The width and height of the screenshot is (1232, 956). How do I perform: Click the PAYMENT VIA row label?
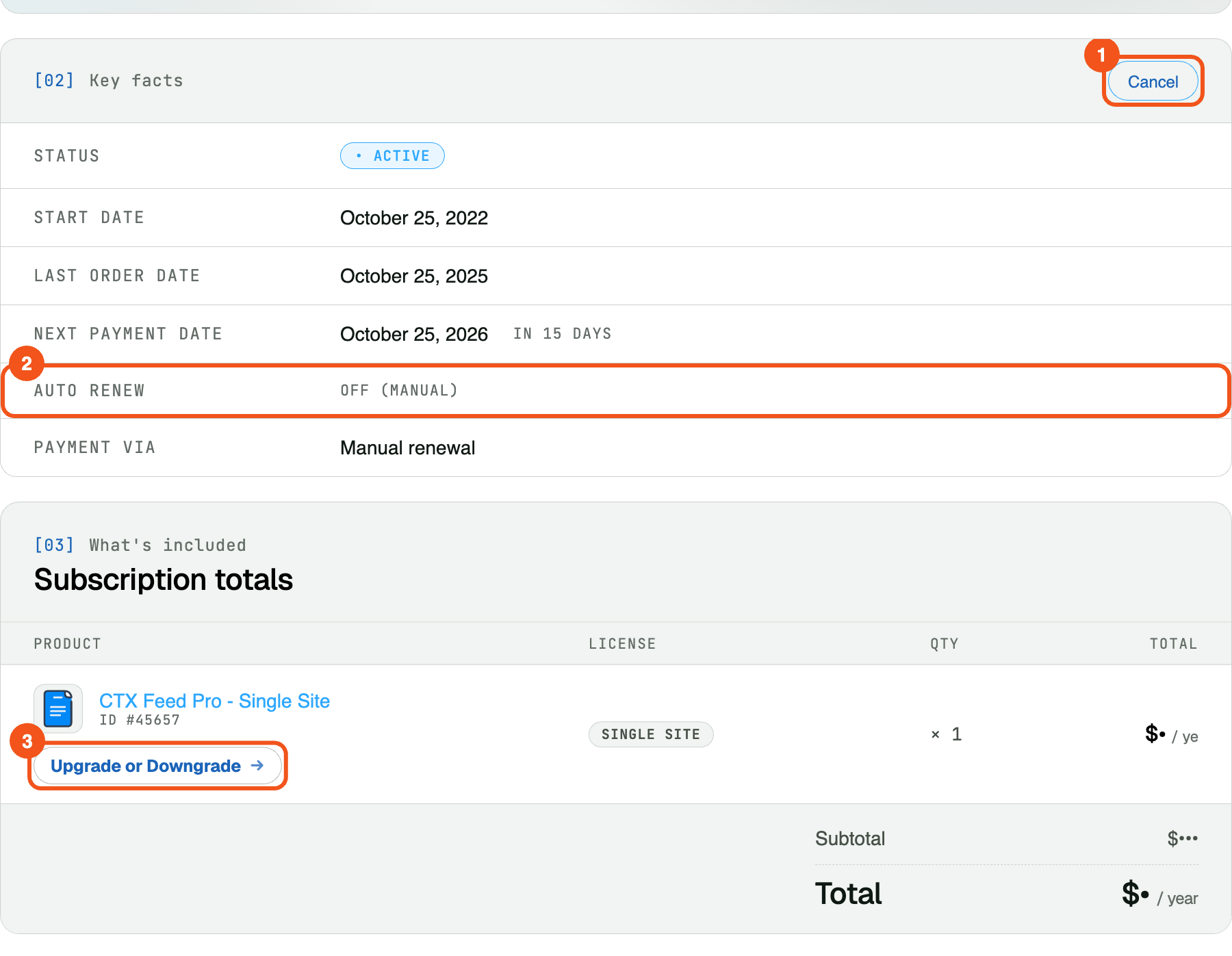point(95,447)
